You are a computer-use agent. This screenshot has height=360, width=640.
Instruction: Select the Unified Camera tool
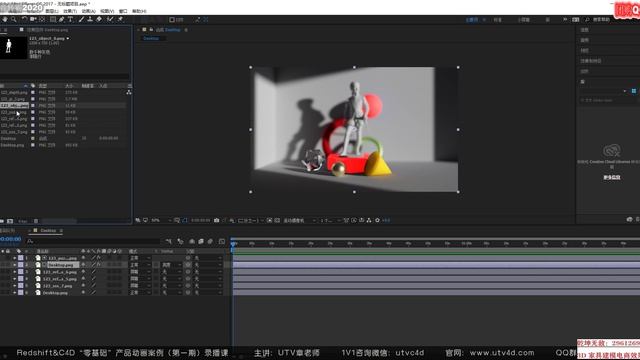click(x=33, y=19)
